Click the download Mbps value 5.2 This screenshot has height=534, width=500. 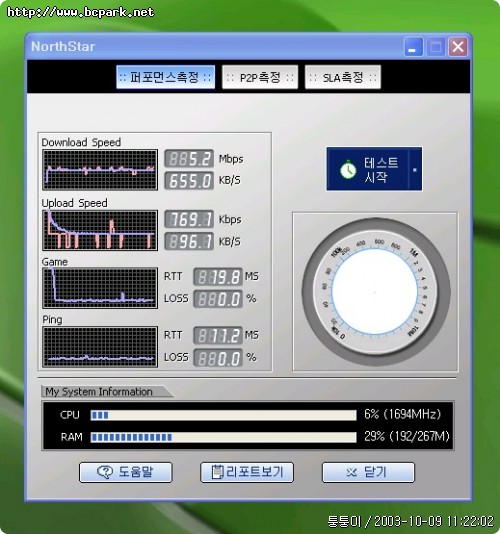pyautogui.click(x=189, y=159)
